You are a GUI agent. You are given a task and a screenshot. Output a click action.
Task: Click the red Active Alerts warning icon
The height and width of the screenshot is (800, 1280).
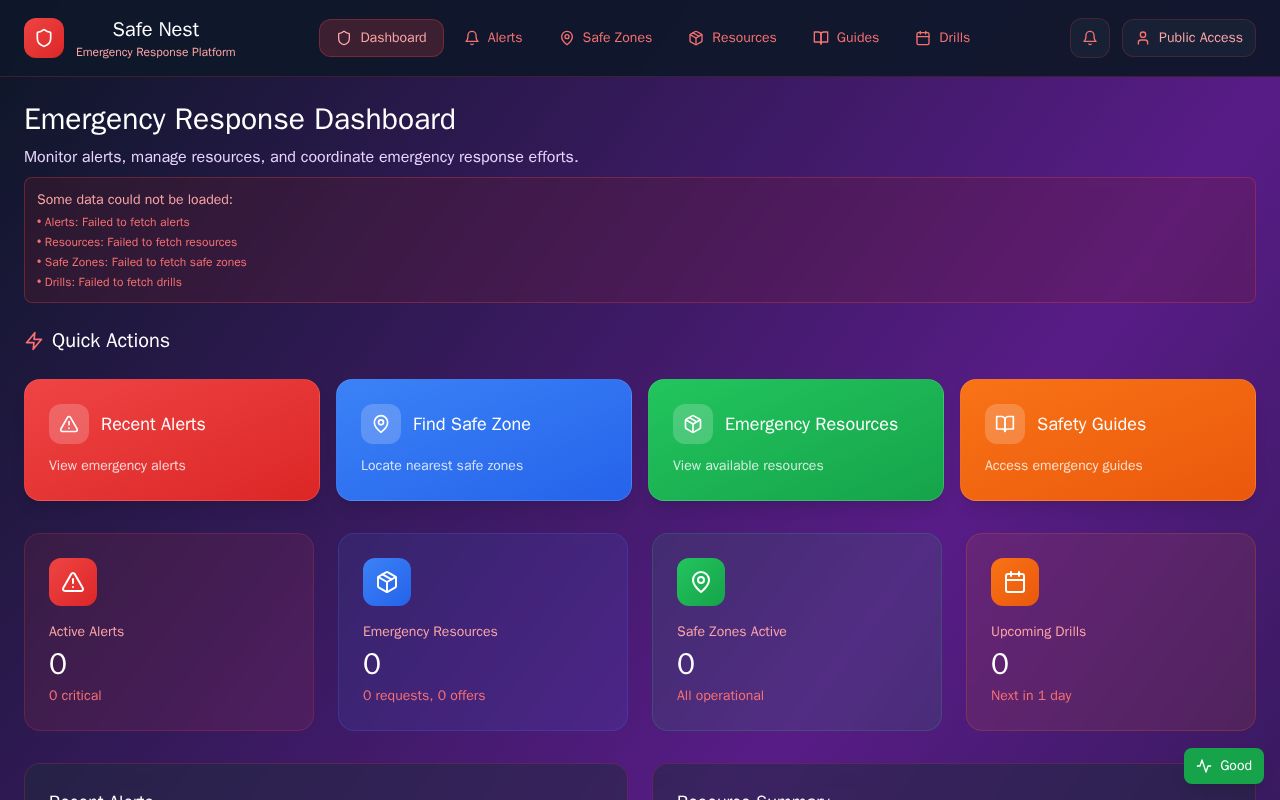click(73, 582)
